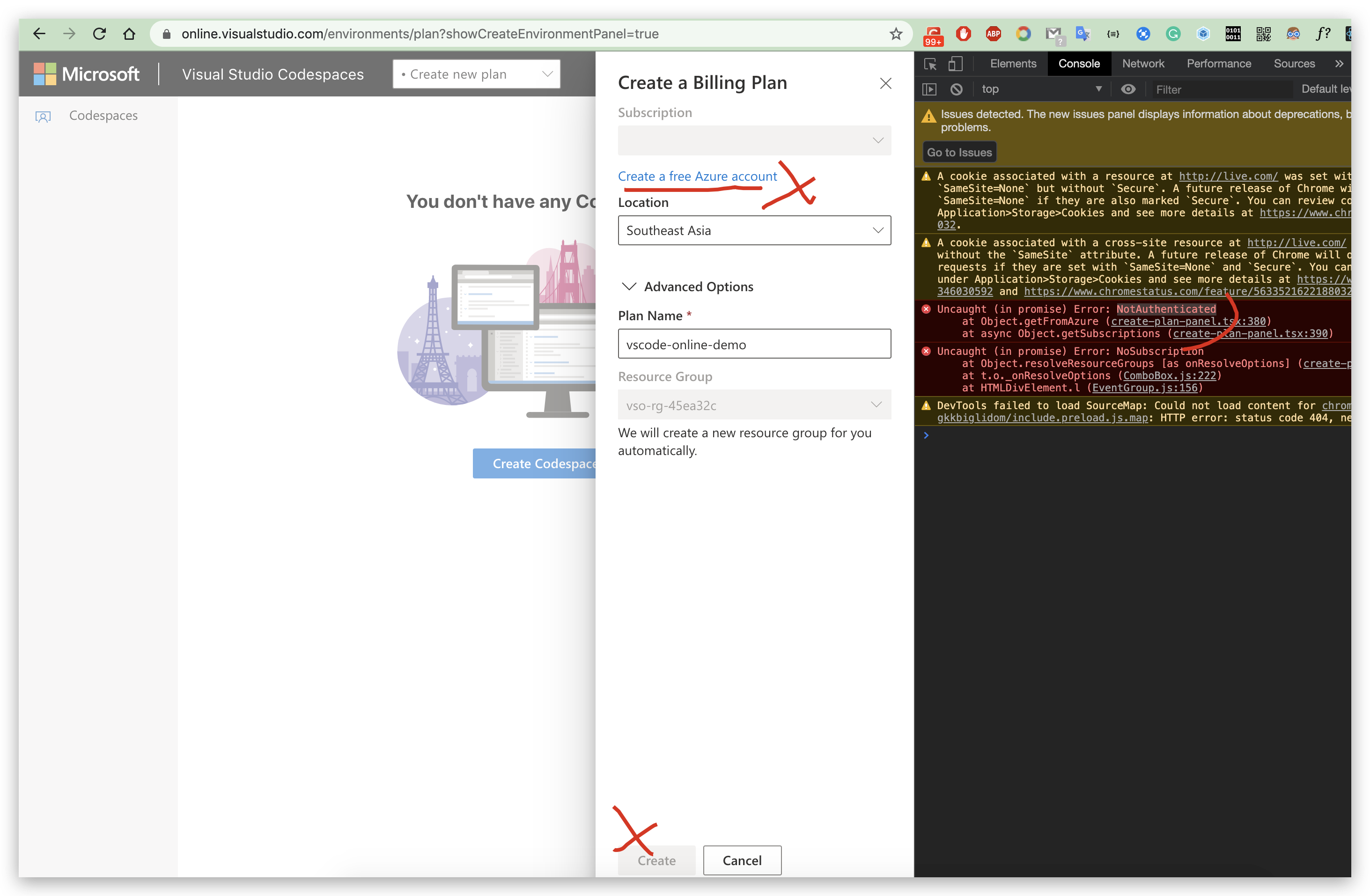Switch to the Elements tab
This screenshot has width=1370, height=896.
pyautogui.click(x=1013, y=64)
